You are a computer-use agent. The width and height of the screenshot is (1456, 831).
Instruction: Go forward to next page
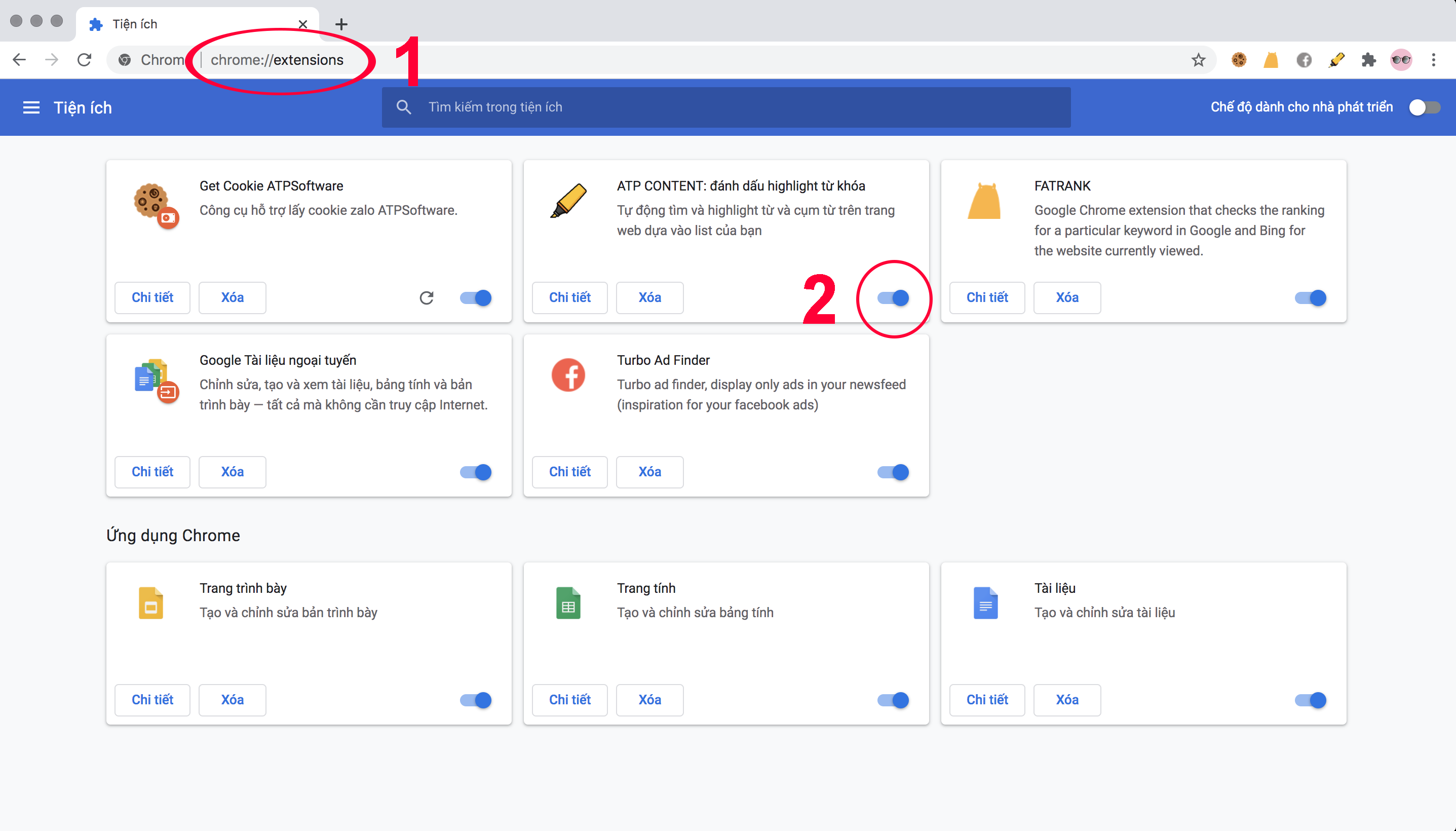(52, 60)
